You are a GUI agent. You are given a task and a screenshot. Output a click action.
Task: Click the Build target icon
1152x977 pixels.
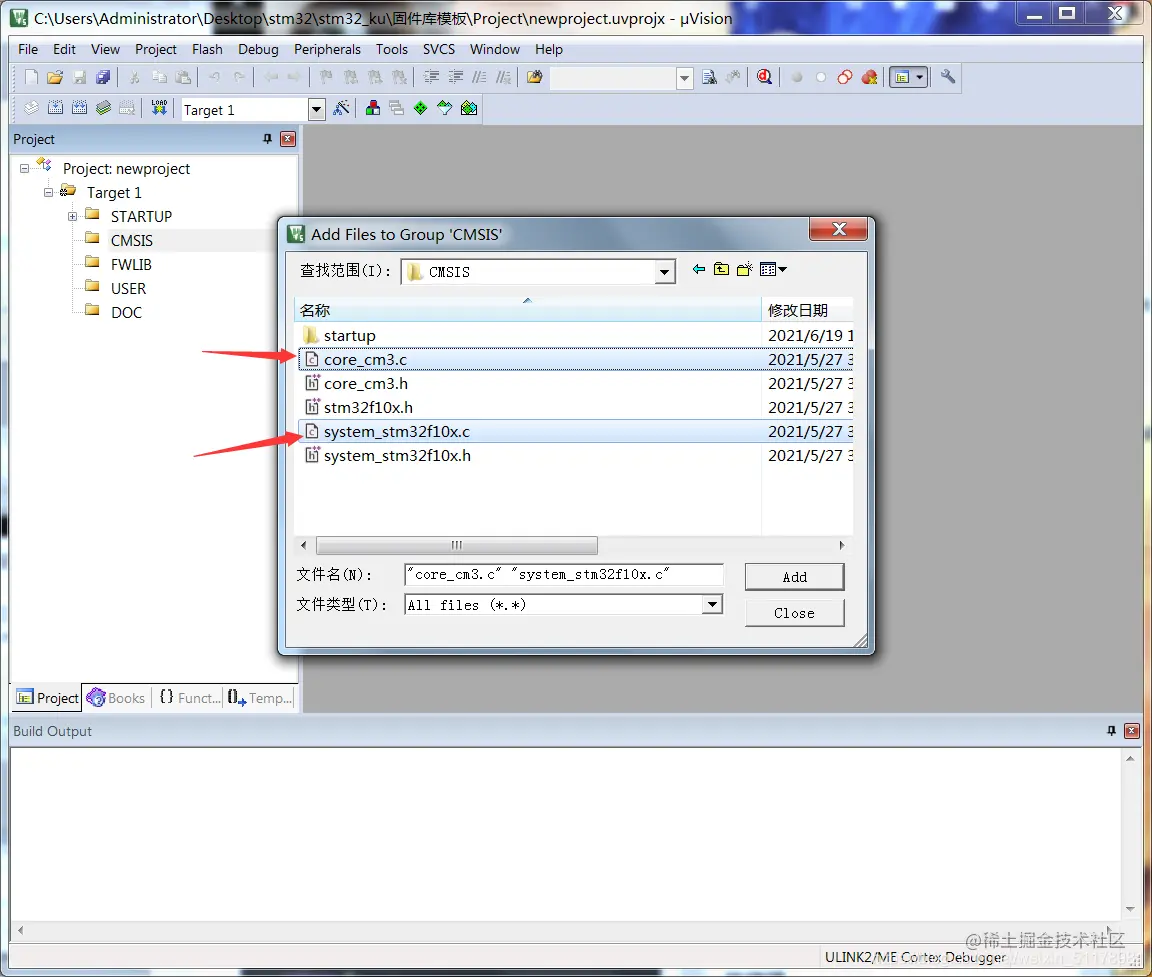coord(55,109)
